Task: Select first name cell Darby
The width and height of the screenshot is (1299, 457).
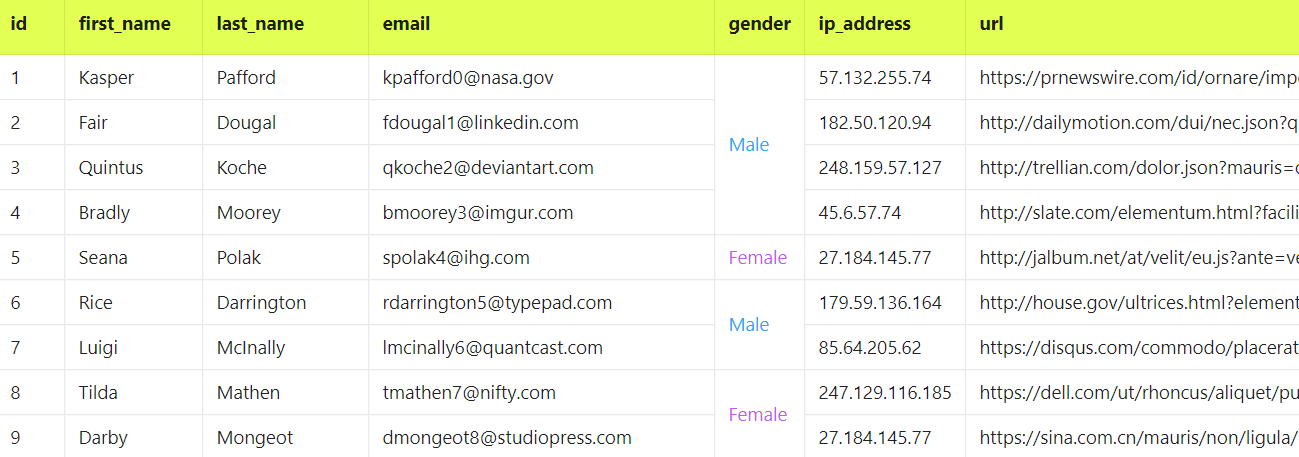Action: coord(134,437)
